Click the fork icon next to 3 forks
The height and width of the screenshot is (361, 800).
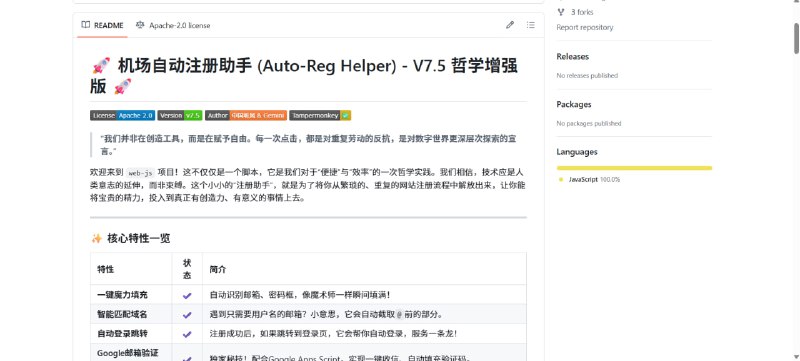(x=561, y=12)
